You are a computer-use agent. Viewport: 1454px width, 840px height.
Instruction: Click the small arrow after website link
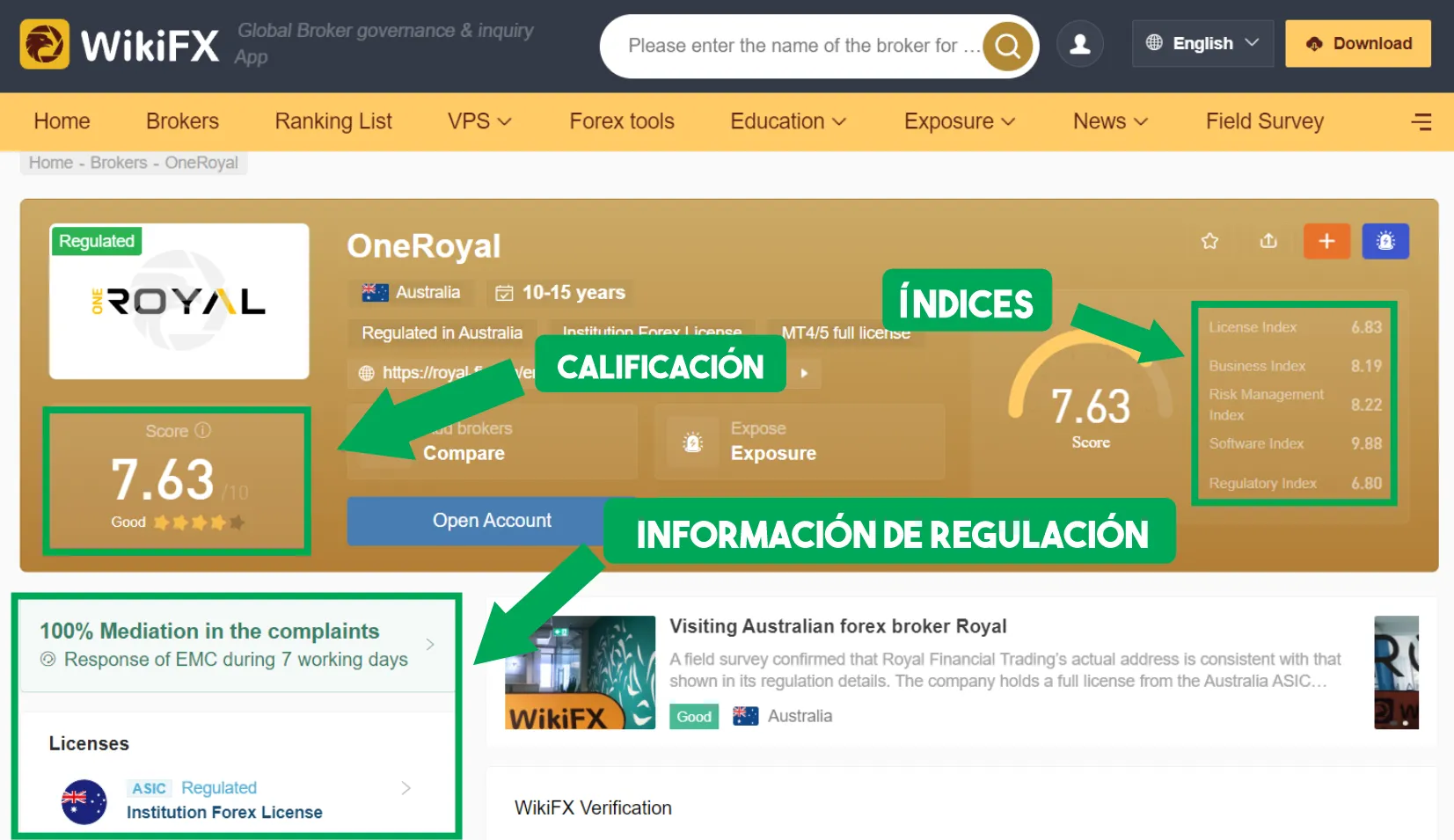click(804, 373)
